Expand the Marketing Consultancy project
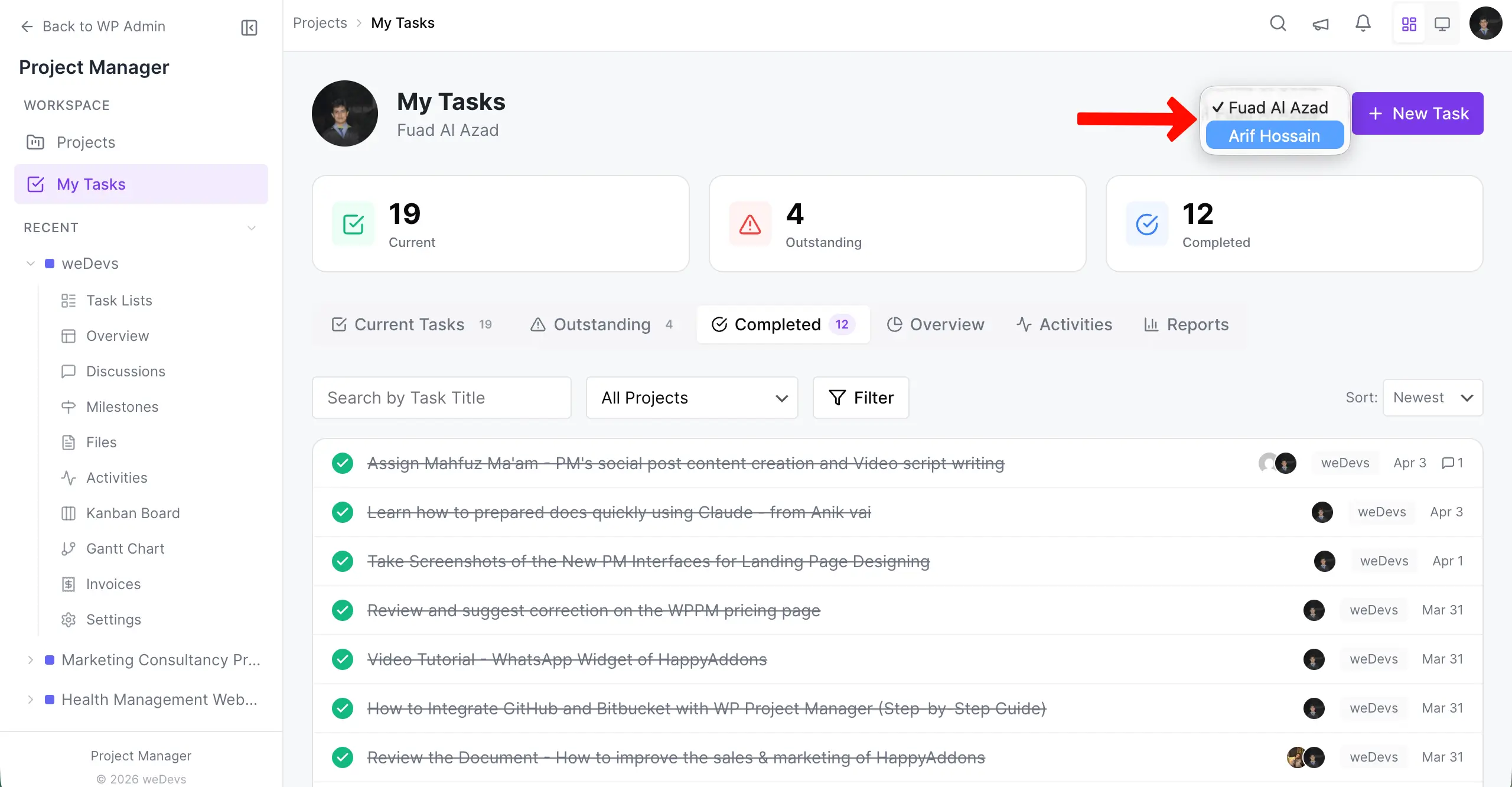The image size is (1512, 787). click(31, 660)
